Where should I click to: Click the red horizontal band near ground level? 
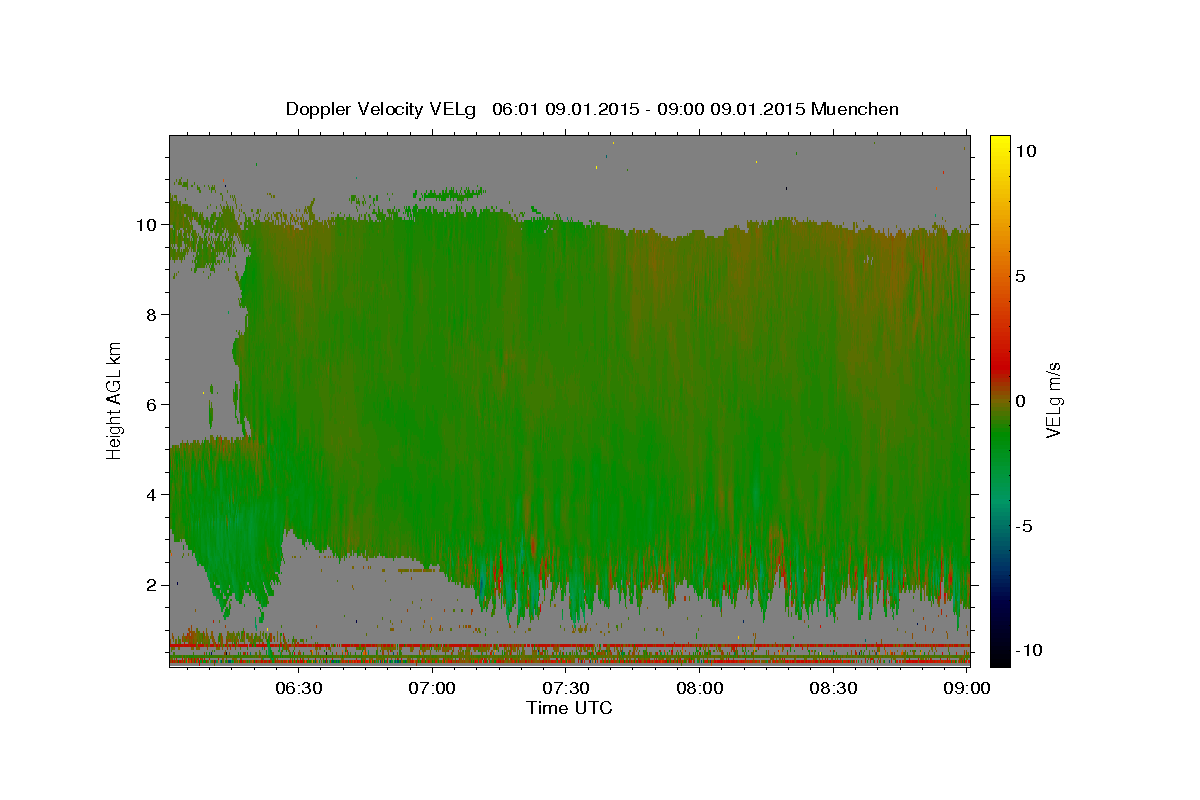[x=569, y=646]
